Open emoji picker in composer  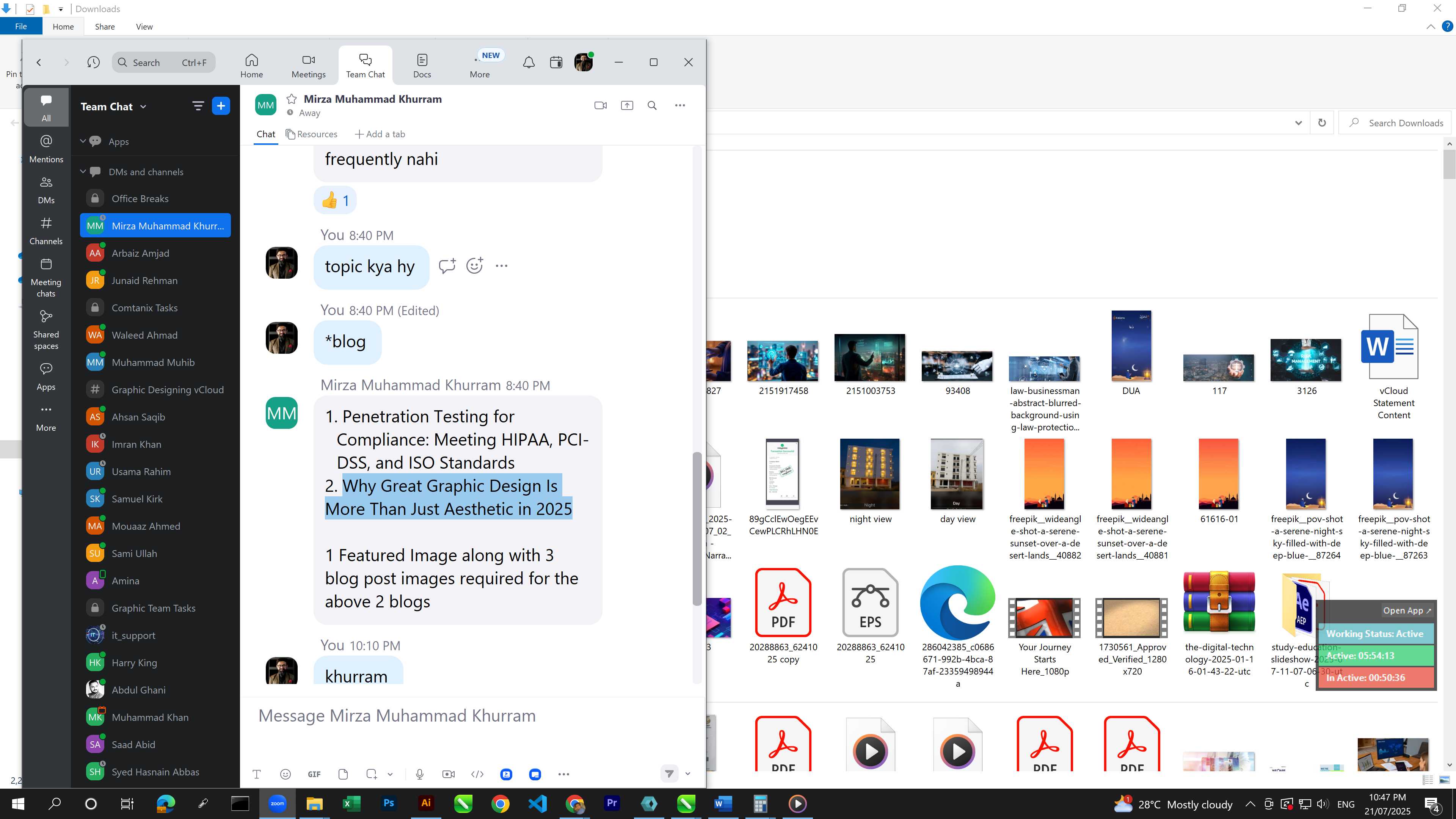pyautogui.click(x=286, y=774)
